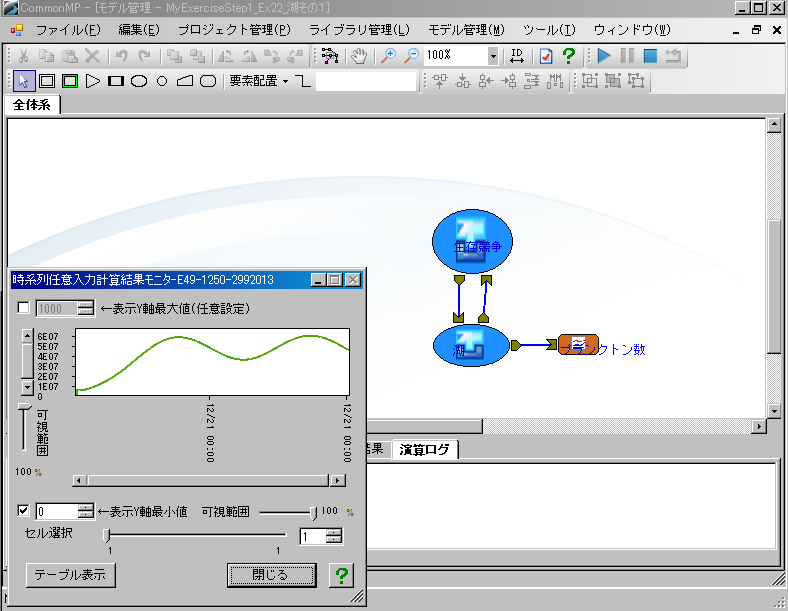Click the zoom out magnifier icon
The height and width of the screenshot is (611, 788).
[411, 56]
